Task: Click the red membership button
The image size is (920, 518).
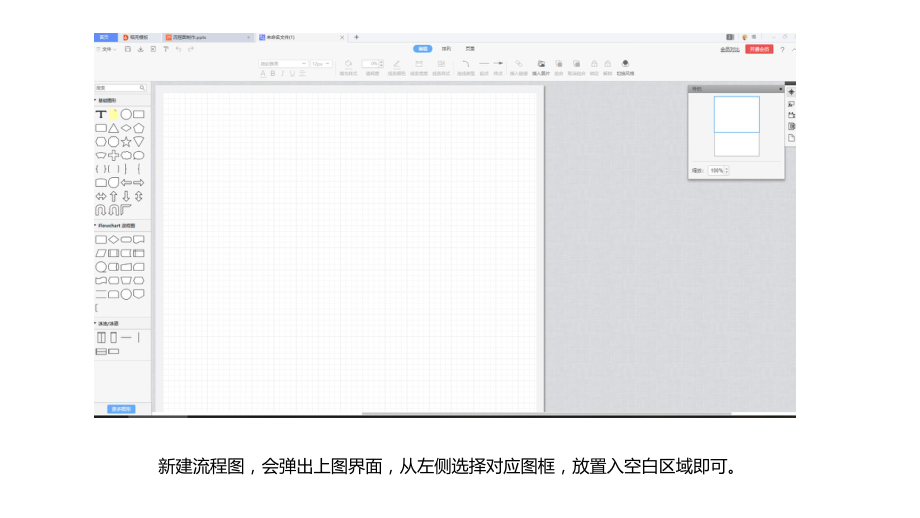Action: coord(759,49)
